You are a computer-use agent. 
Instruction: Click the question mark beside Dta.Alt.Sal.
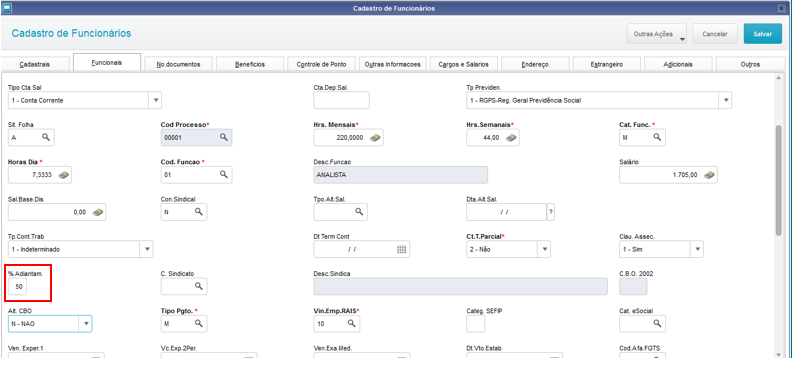(551, 212)
